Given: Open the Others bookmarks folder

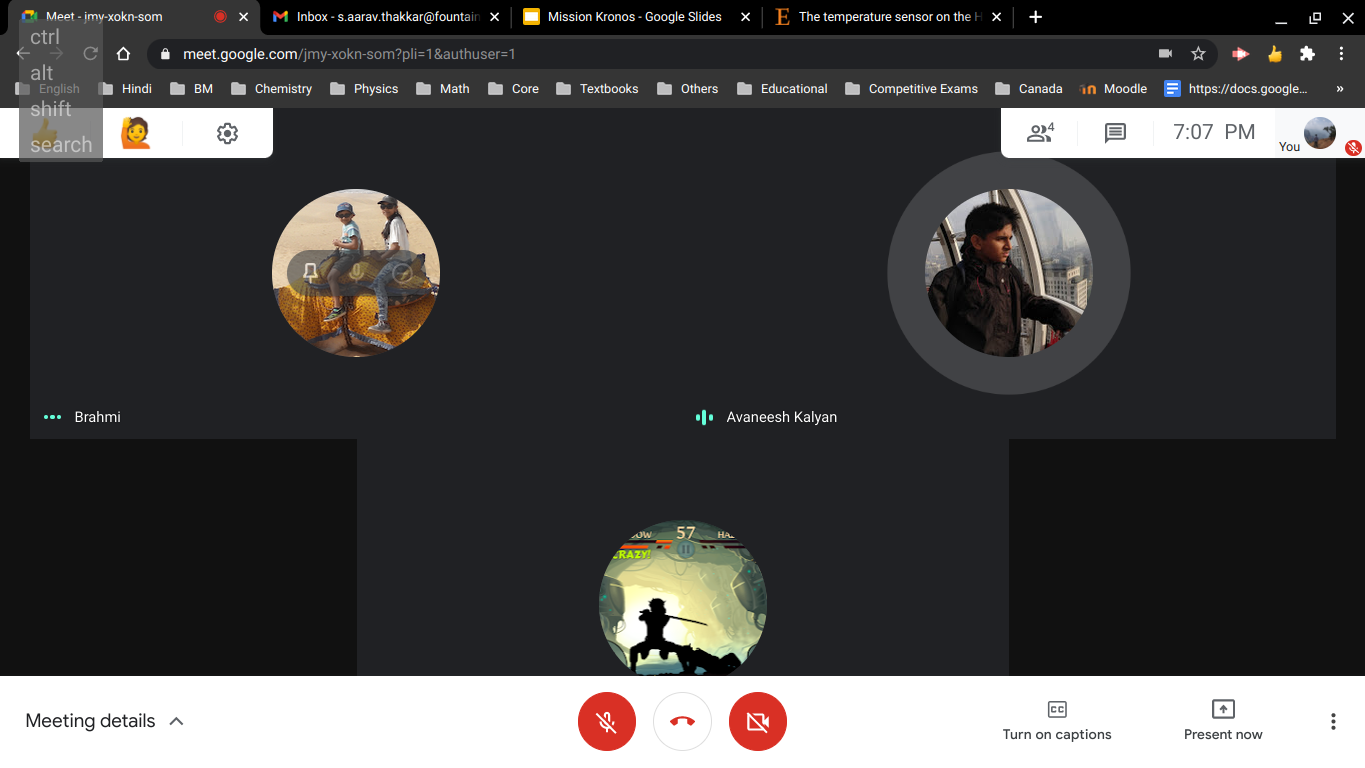Looking at the screenshot, I should (x=687, y=89).
